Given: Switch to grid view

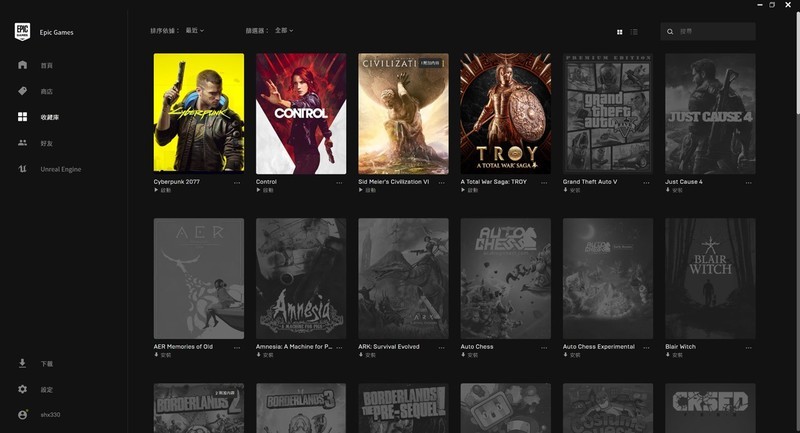Looking at the screenshot, I should tap(619, 32).
